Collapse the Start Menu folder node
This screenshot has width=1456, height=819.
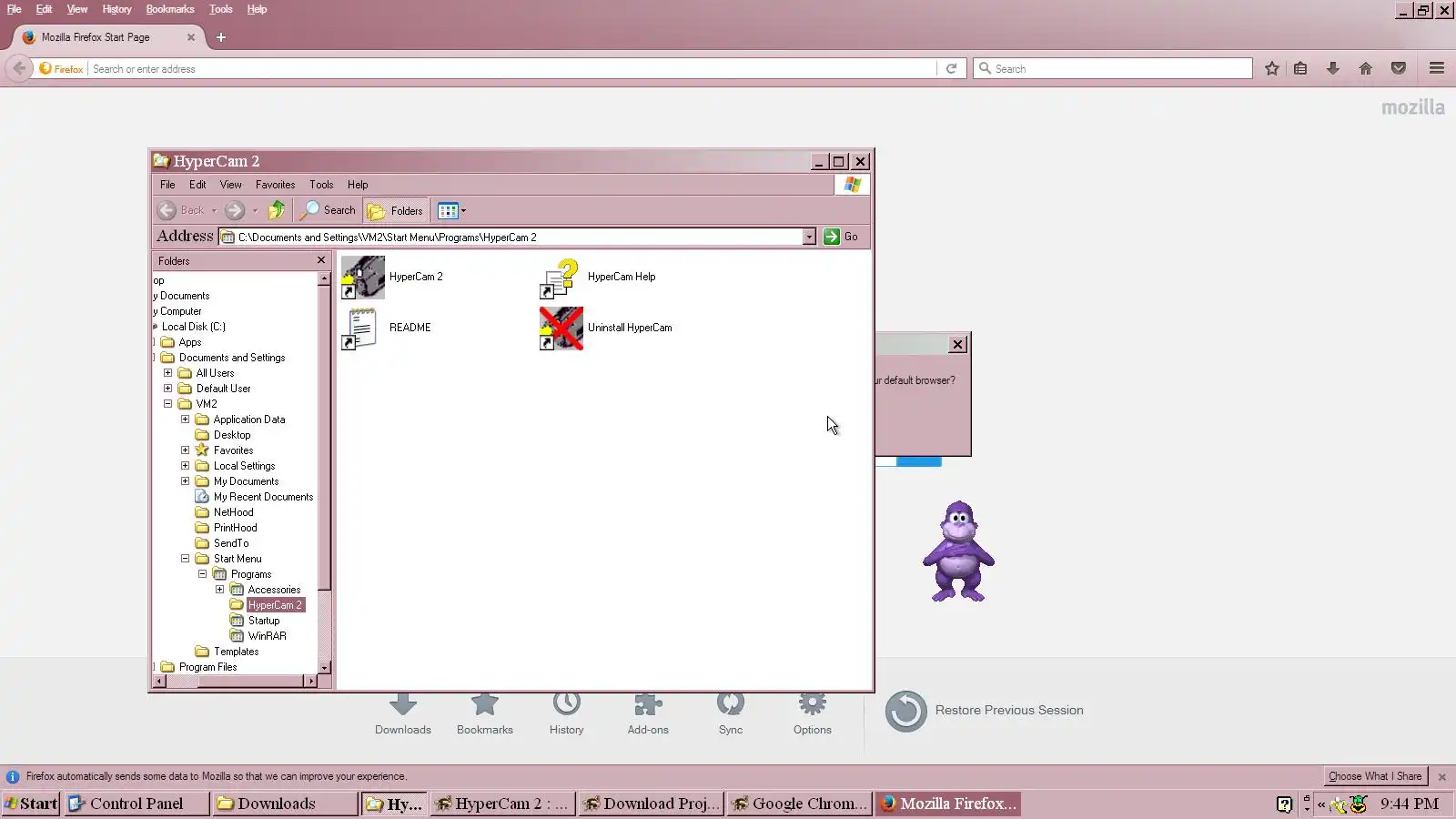(x=185, y=559)
